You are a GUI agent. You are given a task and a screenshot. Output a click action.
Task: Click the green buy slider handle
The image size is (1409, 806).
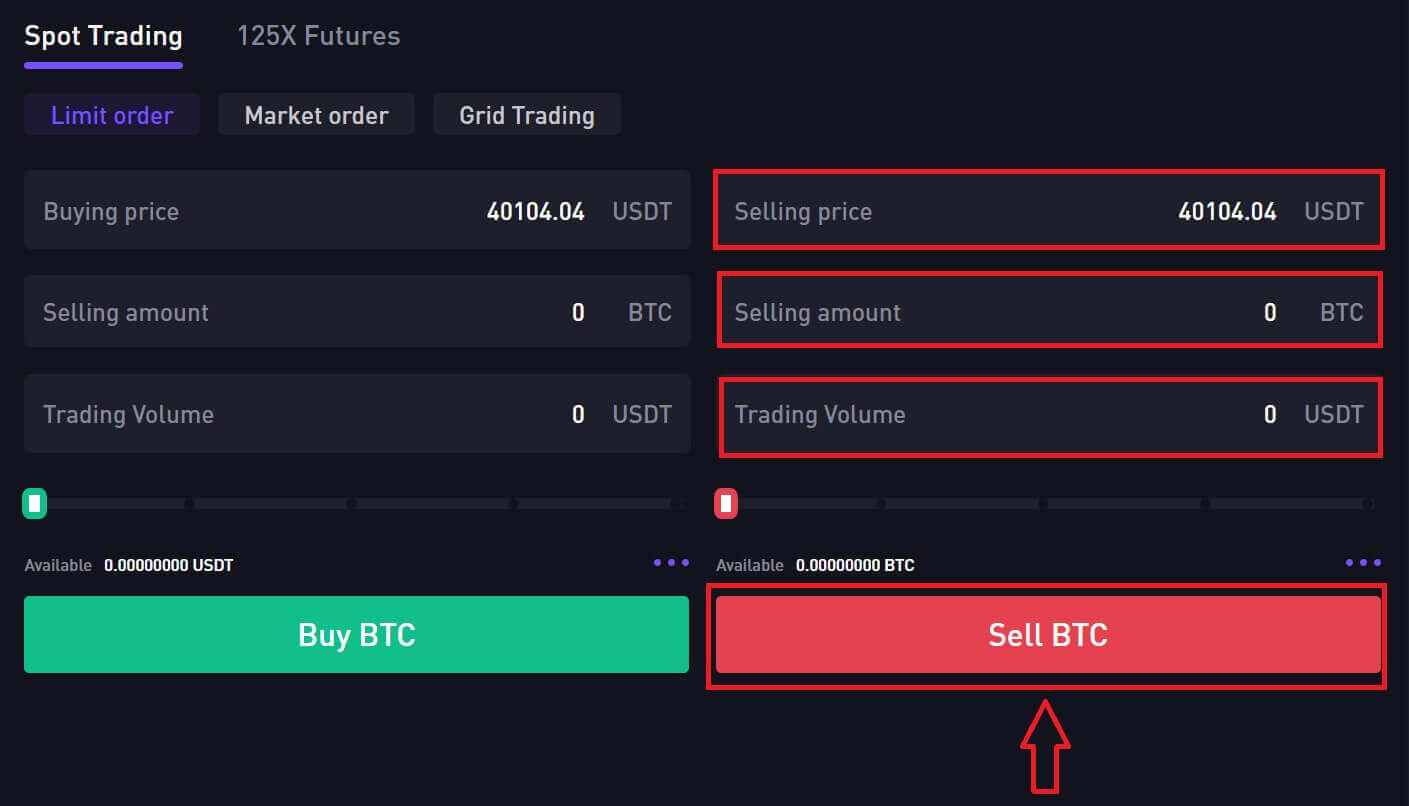(x=34, y=503)
